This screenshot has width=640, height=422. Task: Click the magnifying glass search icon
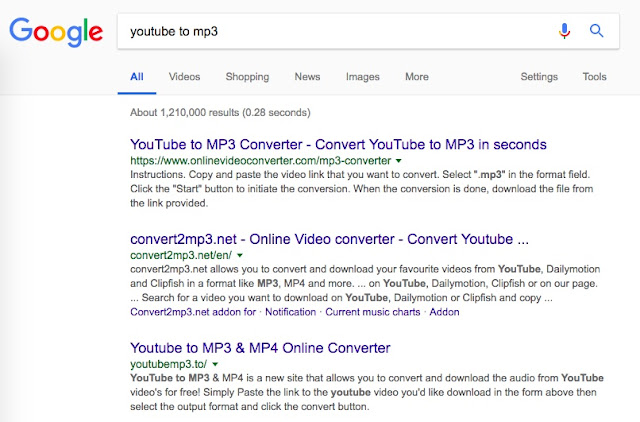[x=596, y=31]
